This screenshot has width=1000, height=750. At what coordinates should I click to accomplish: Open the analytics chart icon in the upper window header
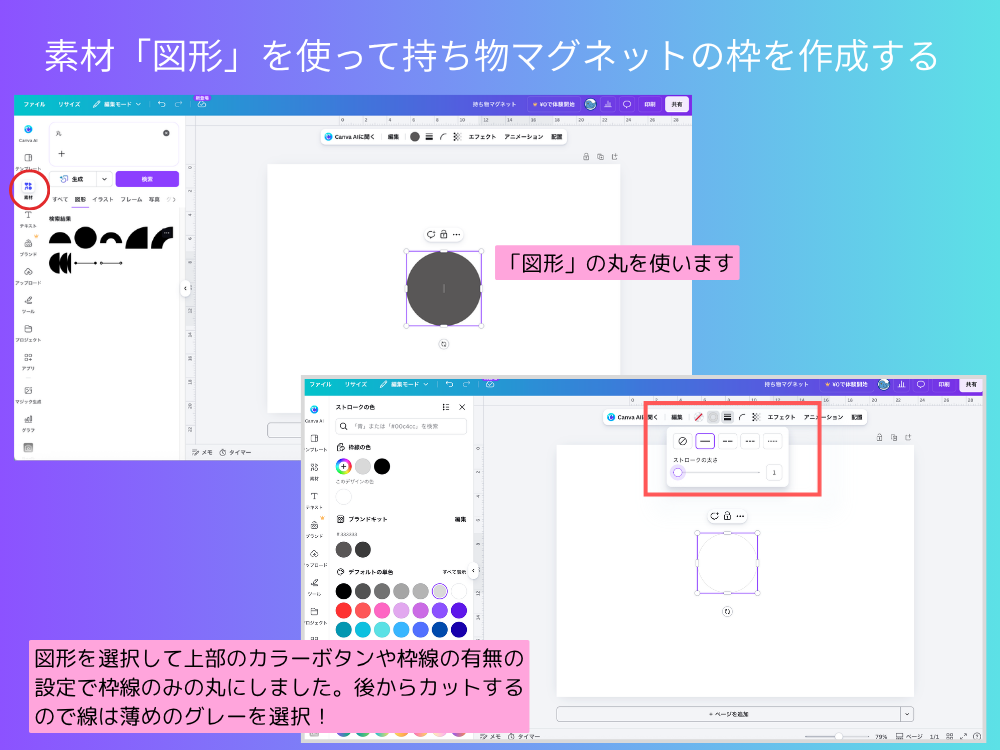point(608,104)
